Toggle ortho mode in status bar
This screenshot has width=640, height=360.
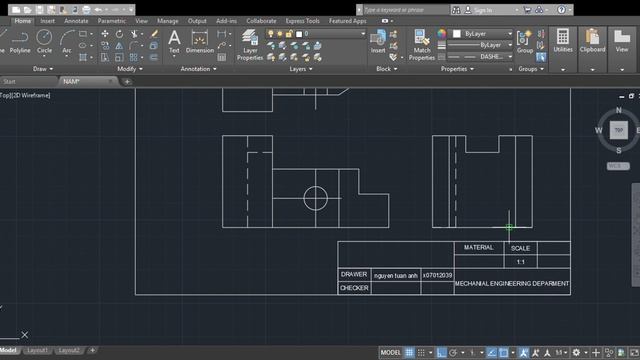click(x=441, y=352)
